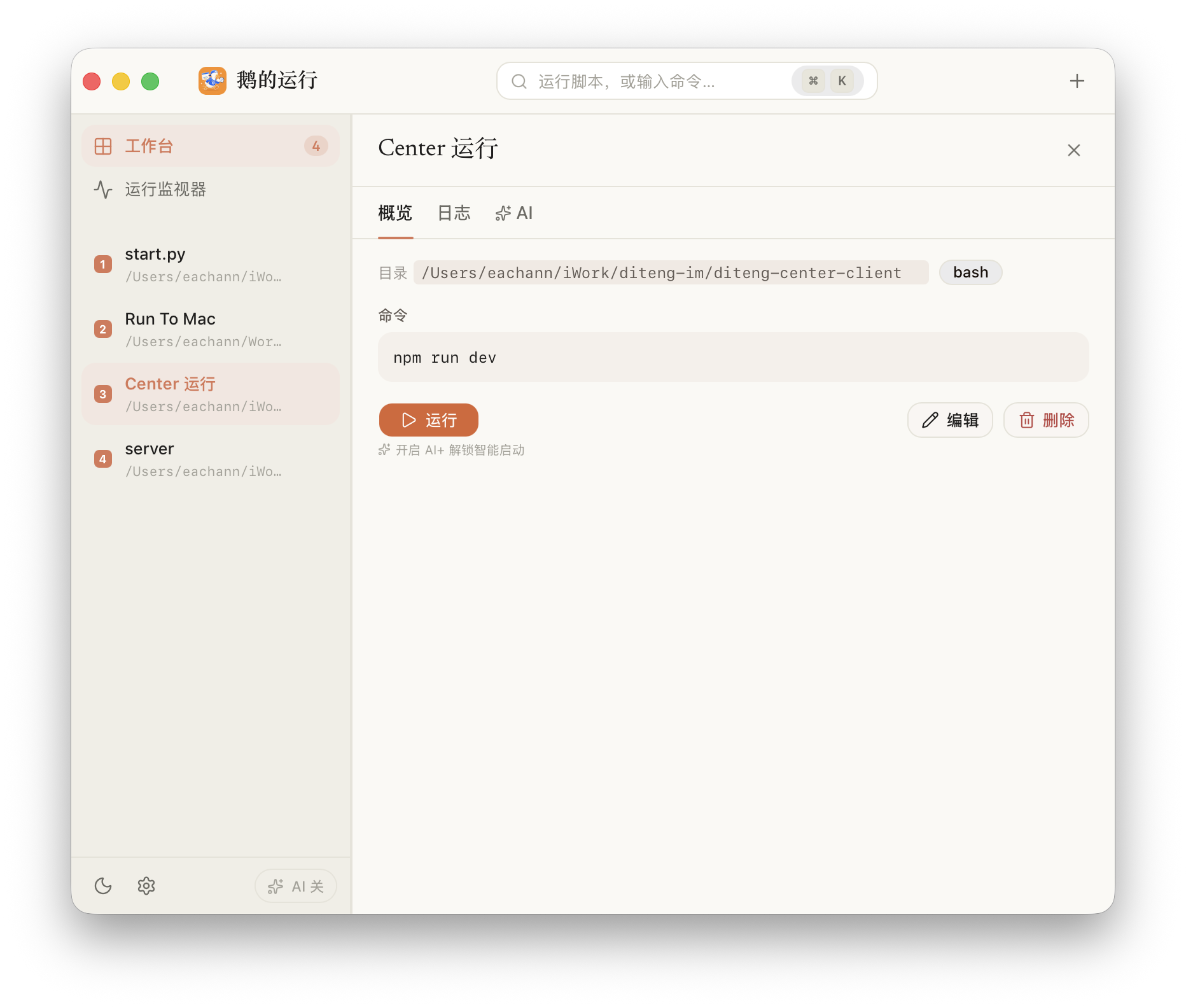Click Run To Mac path /Users/eachann/Wor…
This screenshot has height=1008, width=1186.
pyautogui.click(x=203, y=342)
